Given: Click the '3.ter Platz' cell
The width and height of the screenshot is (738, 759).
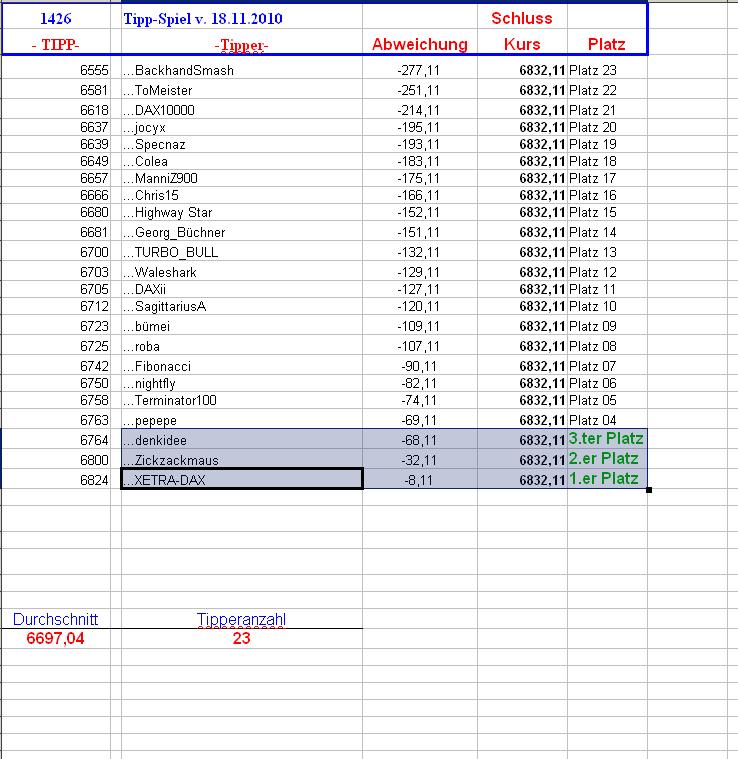Looking at the screenshot, I should click(x=607, y=439).
